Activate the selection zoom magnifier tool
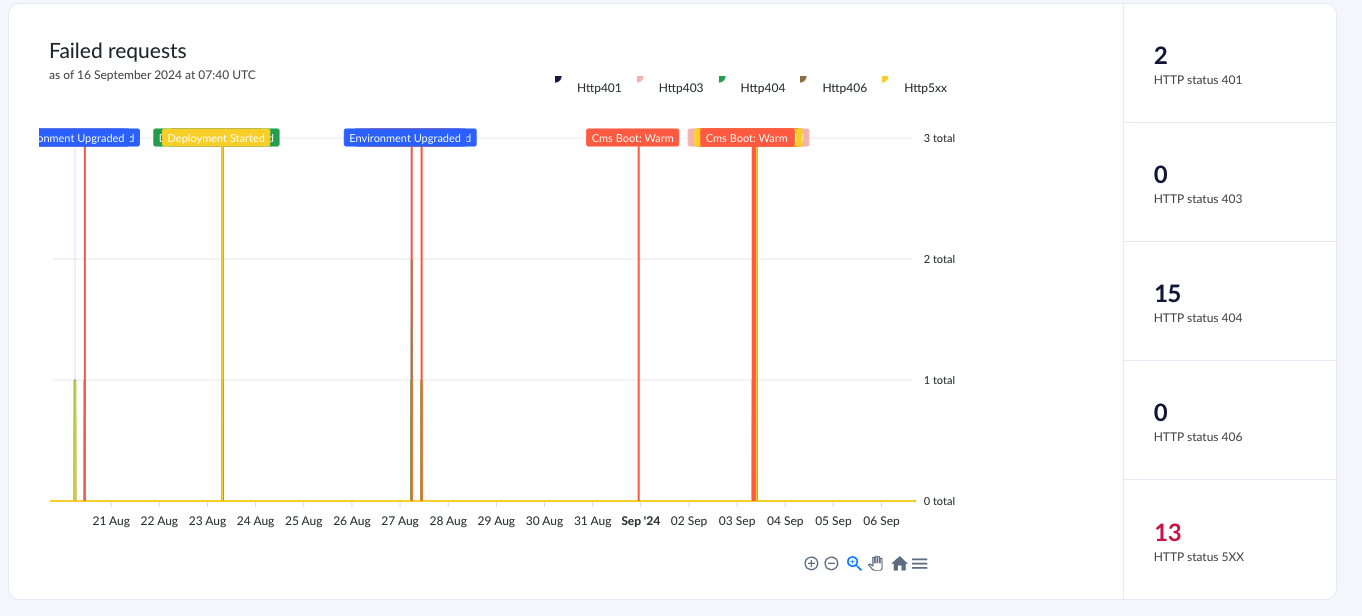The image size is (1362, 616). point(854,563)
